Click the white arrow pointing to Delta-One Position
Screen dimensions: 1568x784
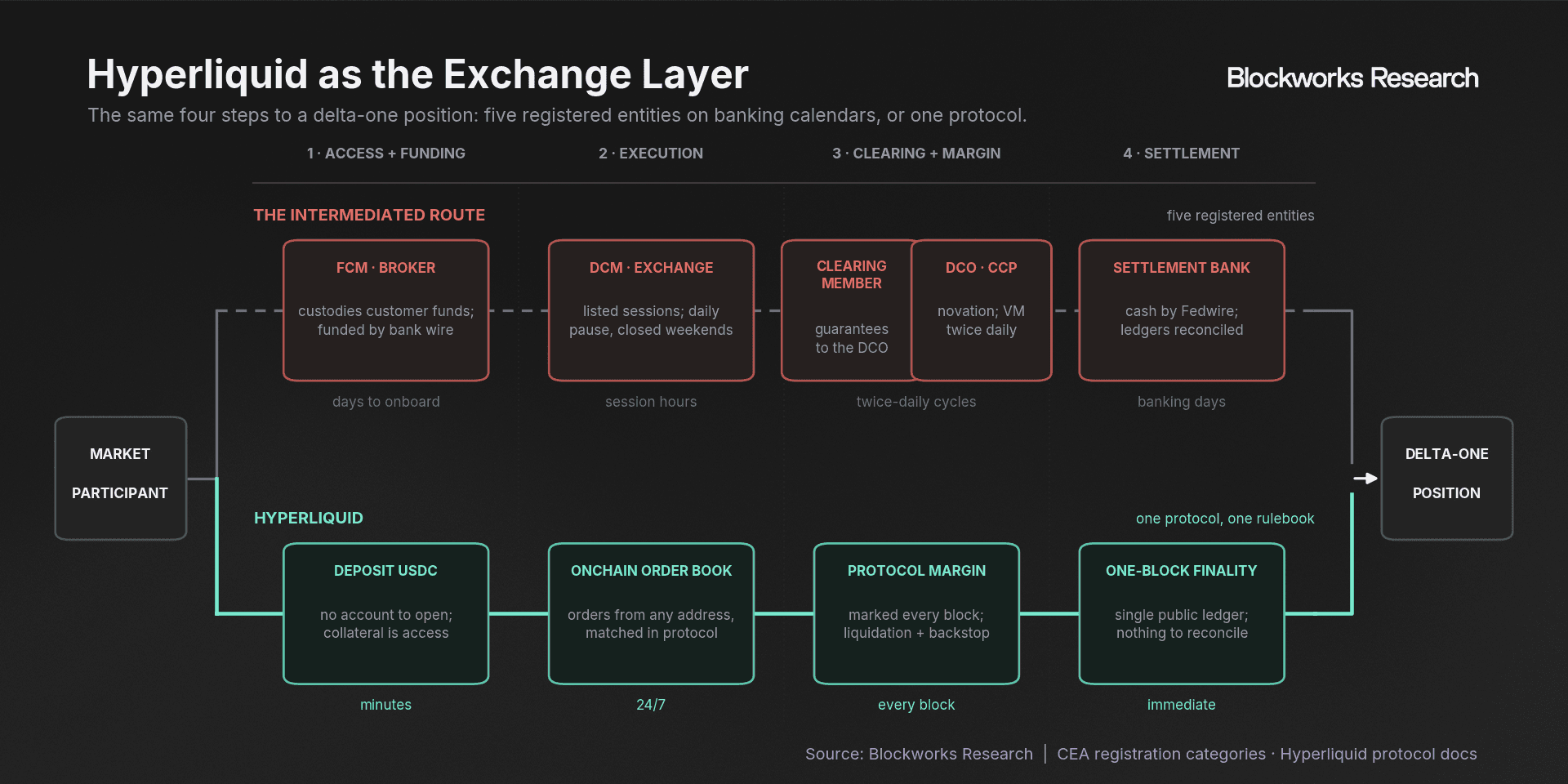pyautogui.click(x=1365, y=479)
